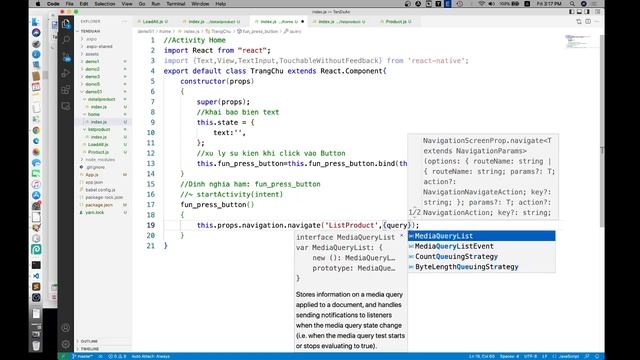
Task: Toggle bottom panel layout icon
Action: tap(579, 12)
